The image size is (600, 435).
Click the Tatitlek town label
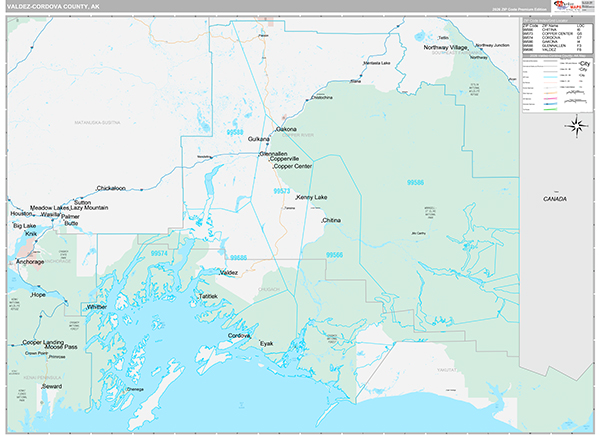[208, 297]
